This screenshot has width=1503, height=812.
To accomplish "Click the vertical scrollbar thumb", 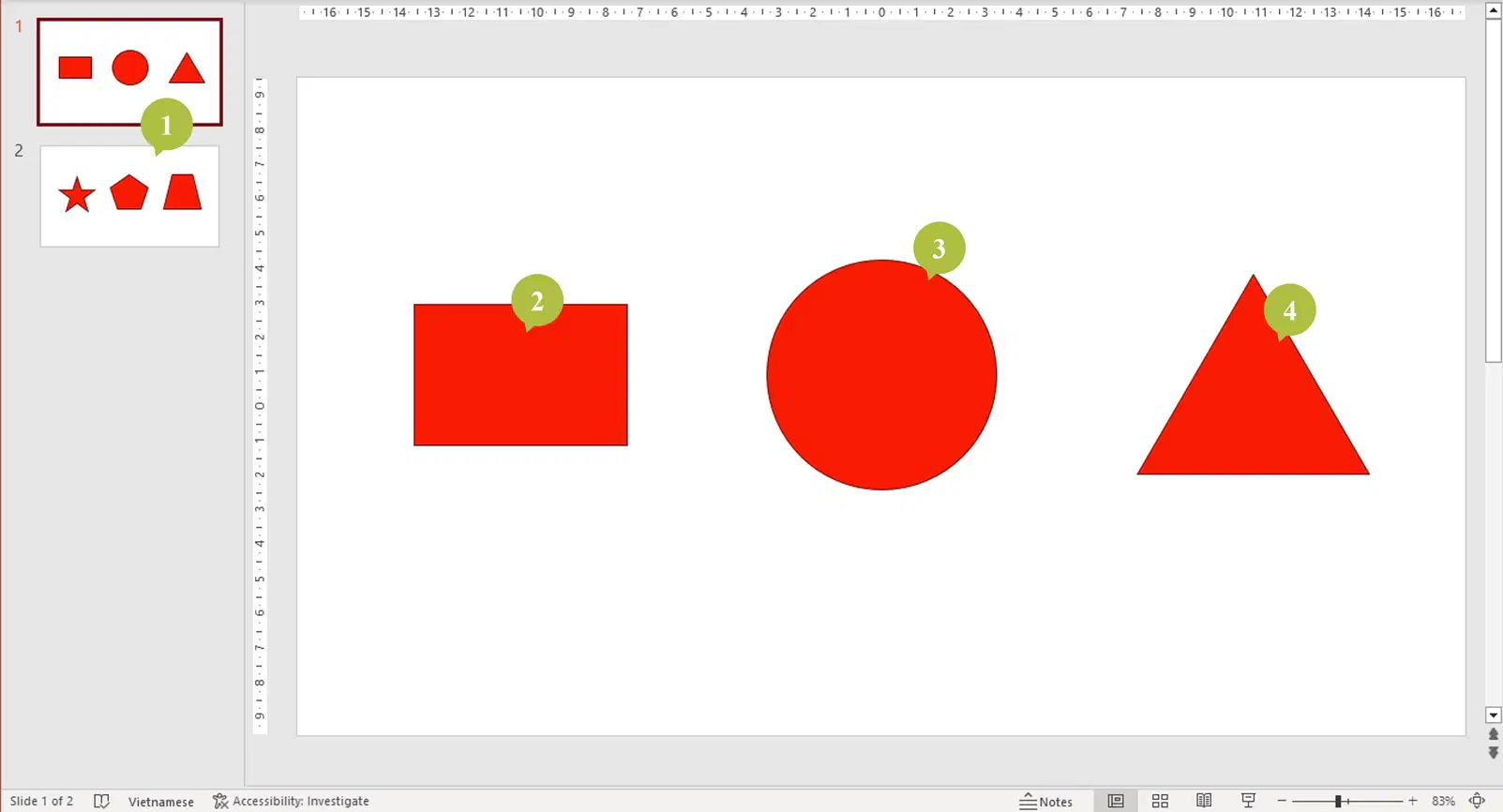I will 1494,190.
